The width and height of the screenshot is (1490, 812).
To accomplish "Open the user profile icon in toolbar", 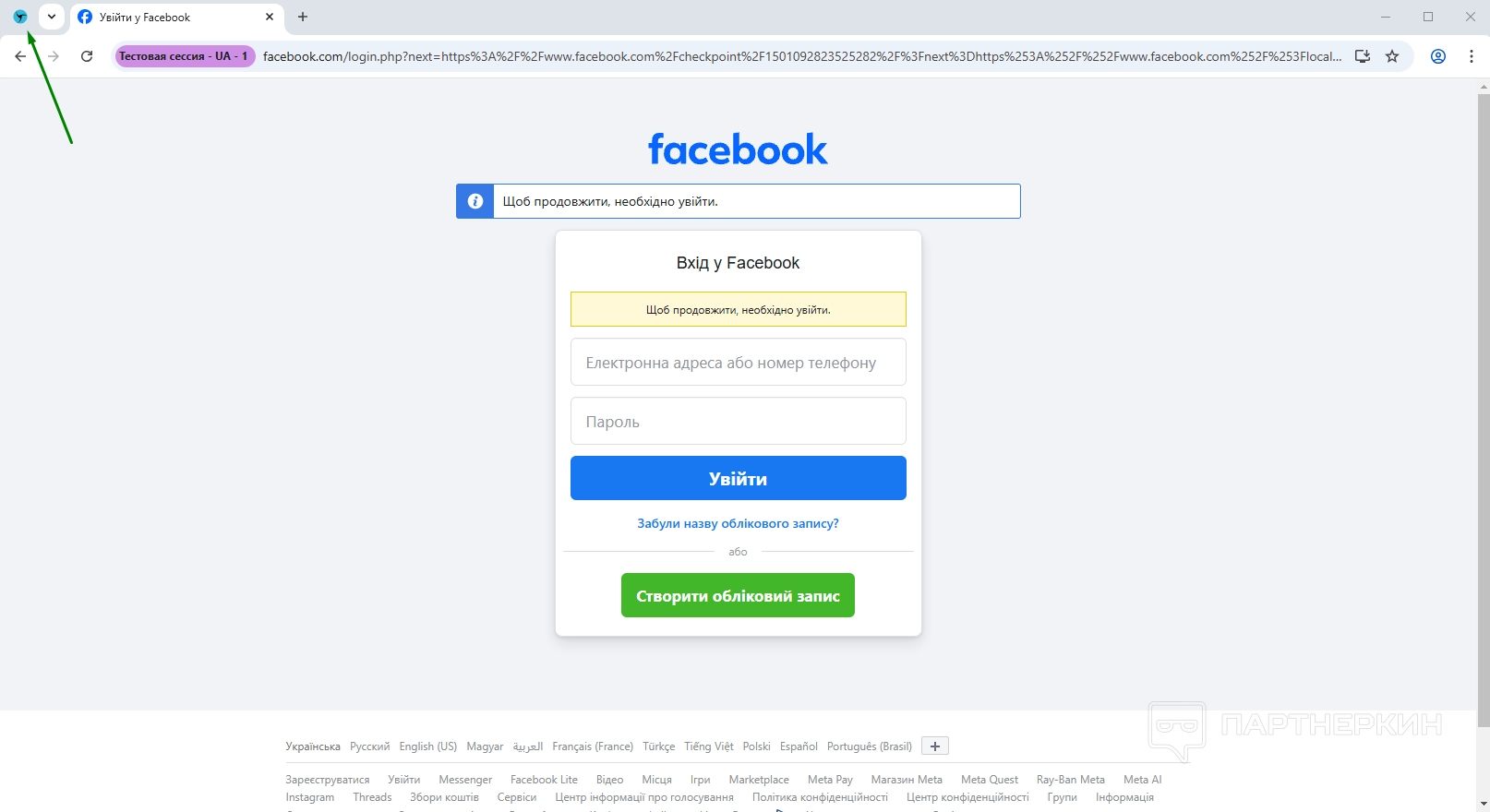I will pos(1438,56).
